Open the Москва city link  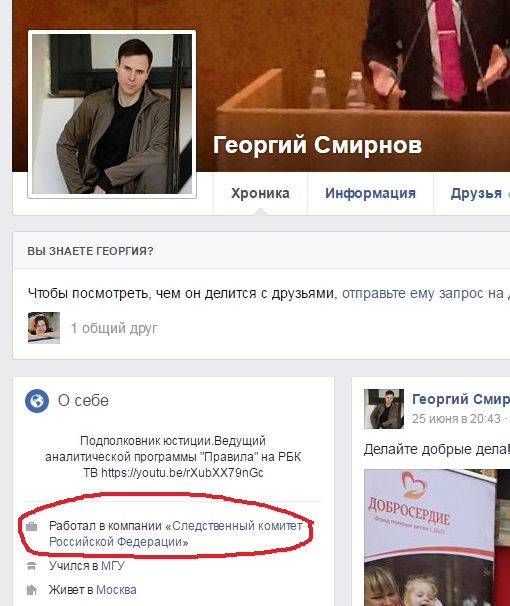[x=116, y=590]
